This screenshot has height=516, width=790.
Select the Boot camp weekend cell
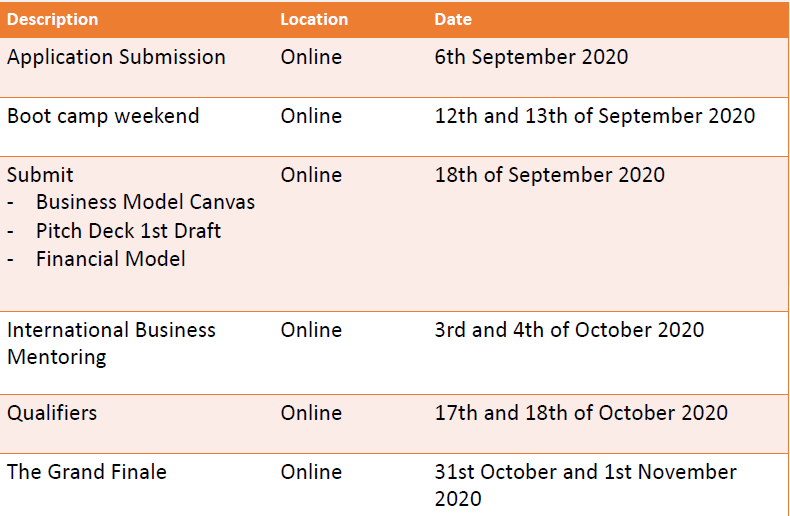point(103,116)
